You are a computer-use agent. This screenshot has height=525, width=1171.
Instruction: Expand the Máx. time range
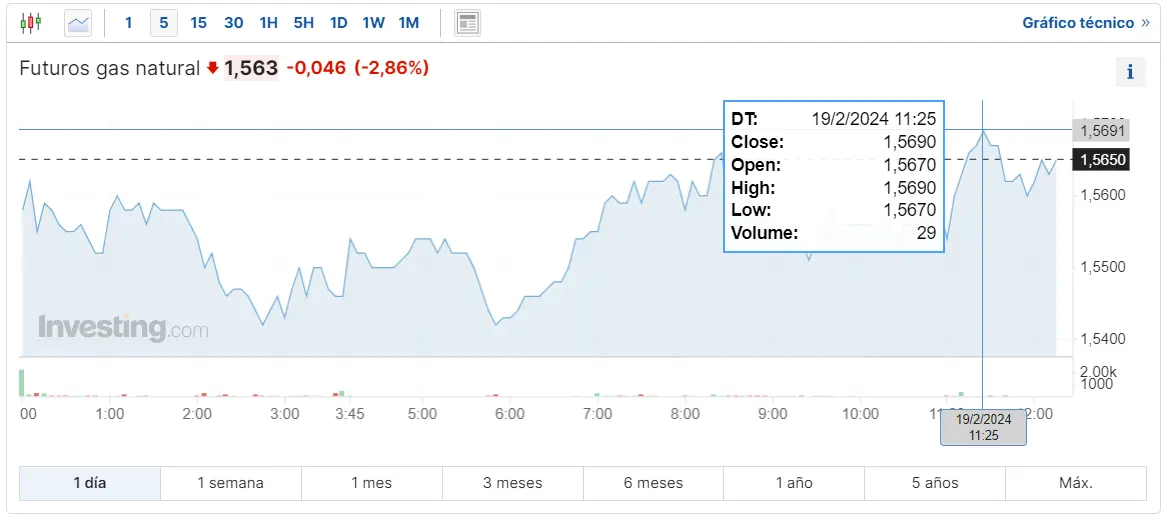[x=1076, y=483]
